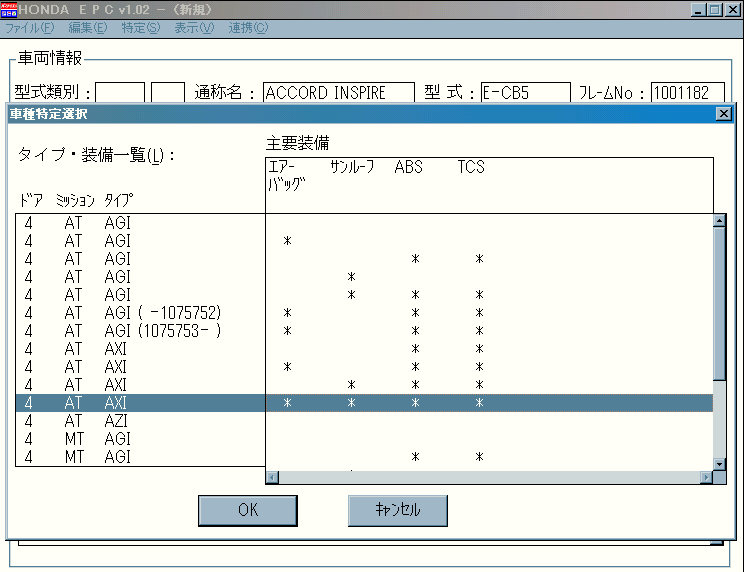744x572 pixels.
Task: Click the ドア column label
Action: pyautogui.click(x=31, y=201)
